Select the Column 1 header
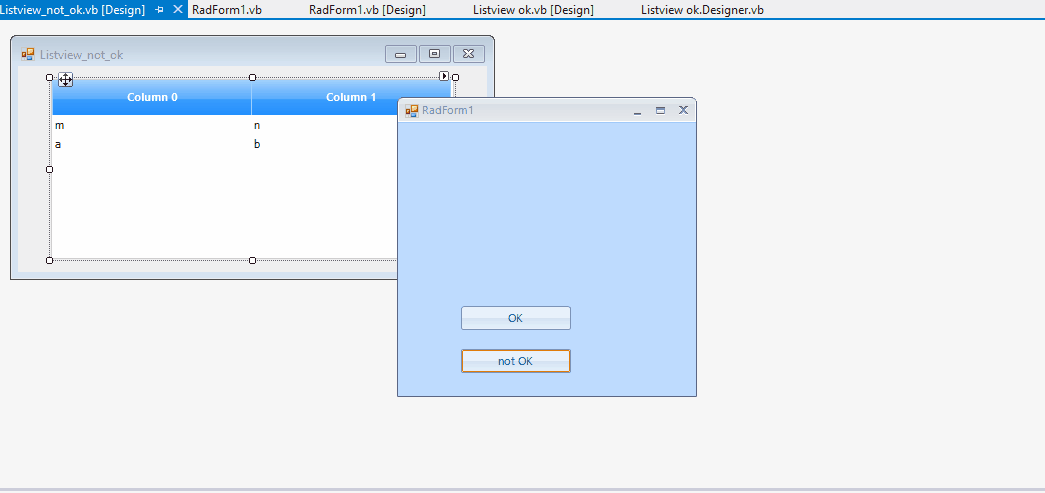Viewport: 1045px width, 493px height. 325,97
